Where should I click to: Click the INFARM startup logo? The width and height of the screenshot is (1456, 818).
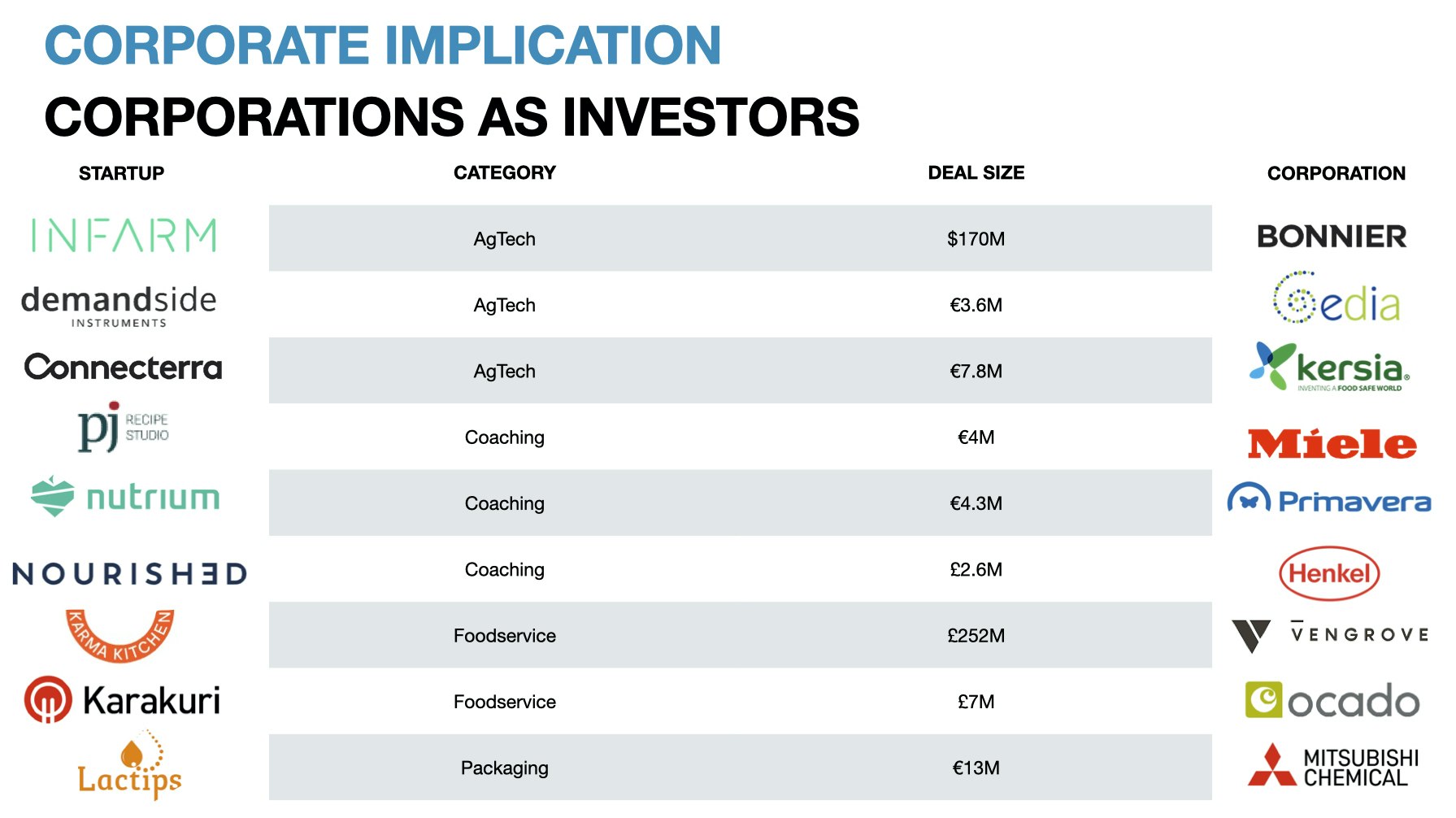coord(124,235)
